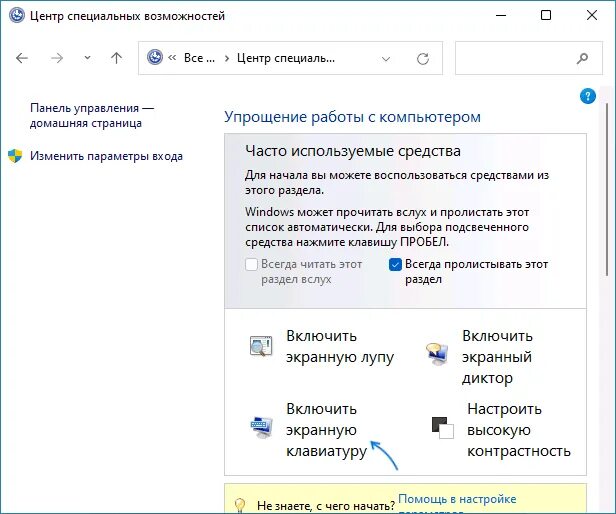Click heading 'Упрощение работы с компьютером'
This screenshot has width=616, height=514.
pyautogui.click(x=352, y=117)
